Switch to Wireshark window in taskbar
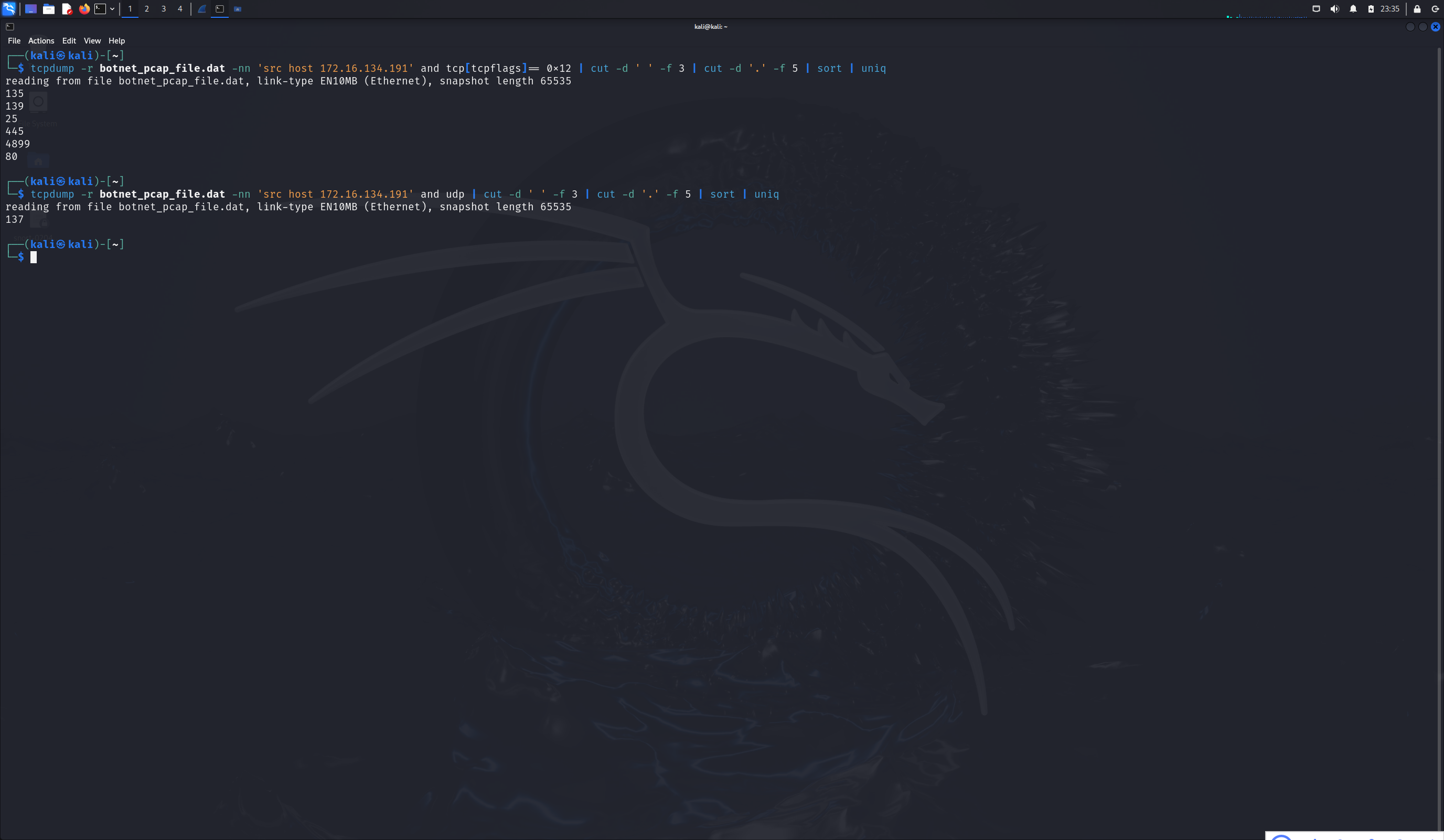 (202, 8)
